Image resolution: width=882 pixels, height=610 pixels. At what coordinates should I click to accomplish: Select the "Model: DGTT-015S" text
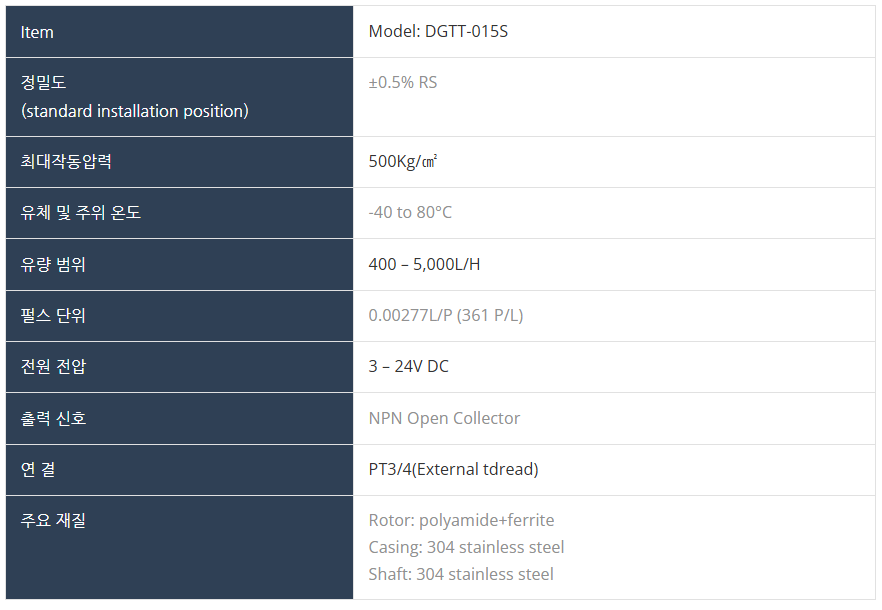click(438, 32)
